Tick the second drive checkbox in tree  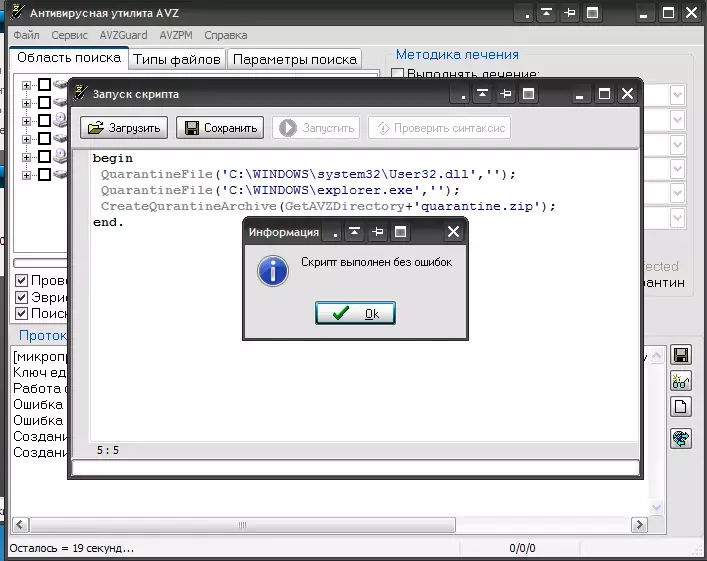[44, 102]
